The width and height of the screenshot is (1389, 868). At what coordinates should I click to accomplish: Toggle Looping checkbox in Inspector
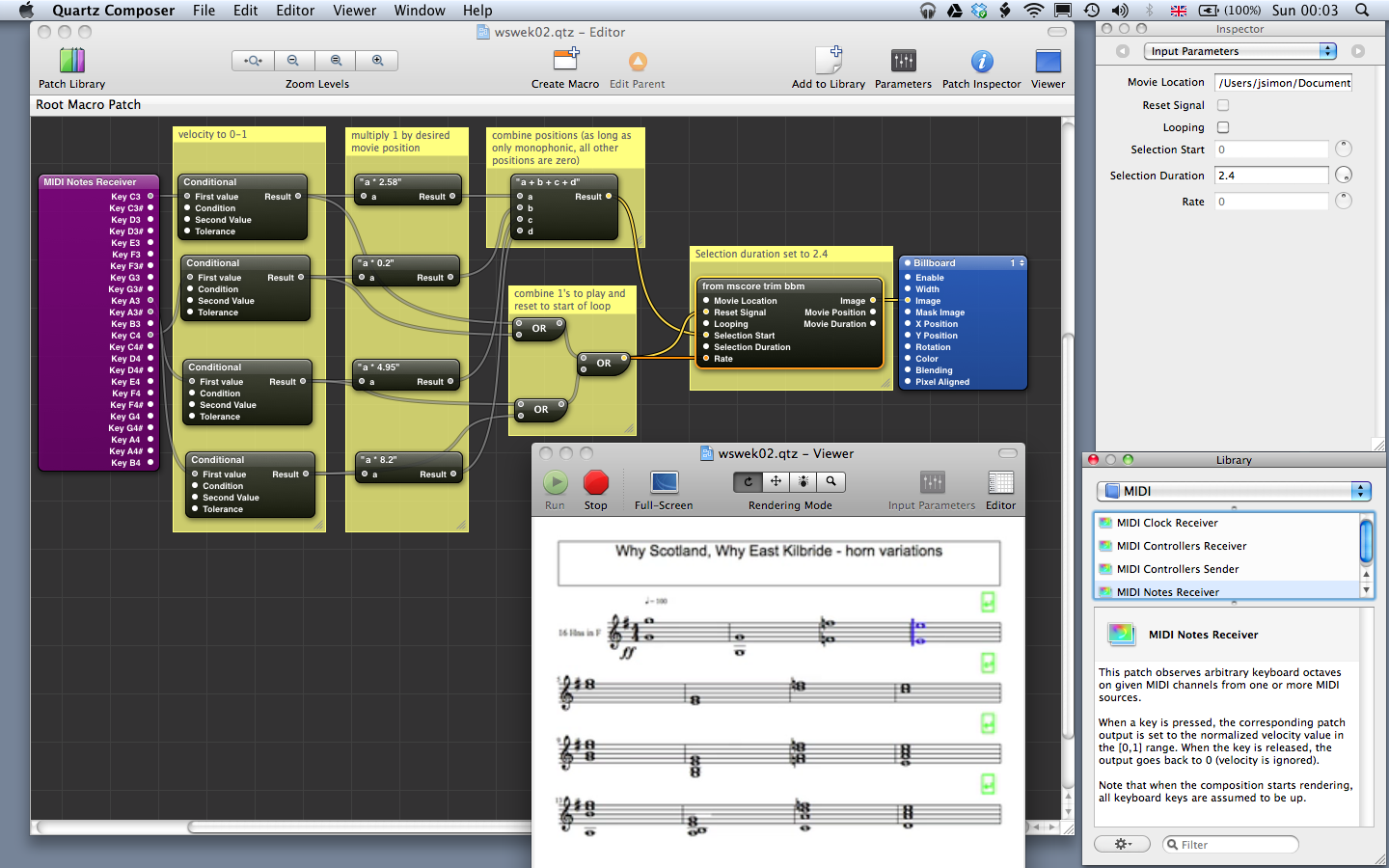1223,127
